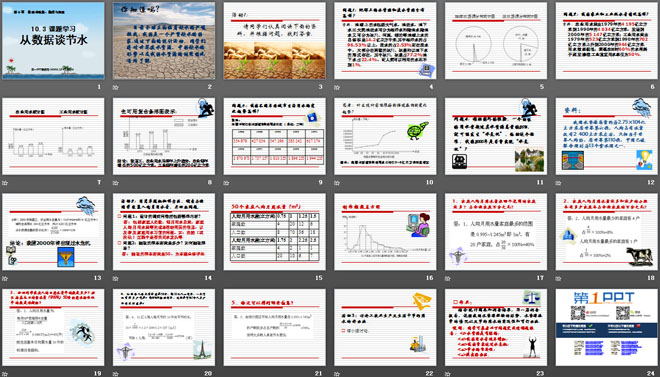
Task: Preview animation via star under slide 7
Action: tap(5, 183)
